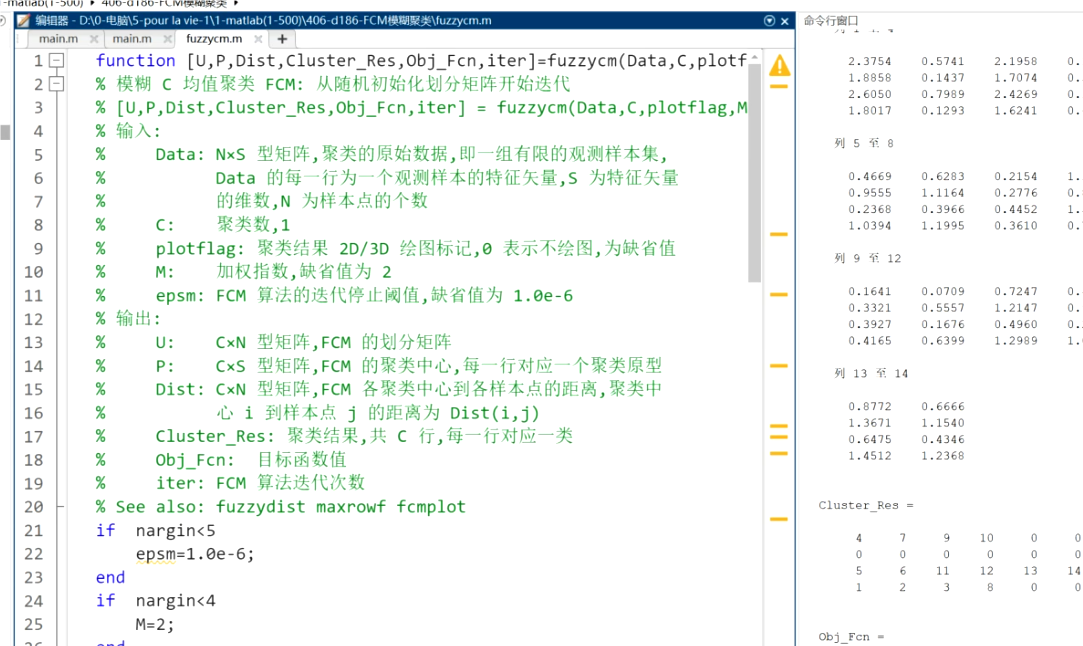Jump to the lowest orange warning marker
The width and height of the screenshot is (1083, 646).
click(779, 519)
